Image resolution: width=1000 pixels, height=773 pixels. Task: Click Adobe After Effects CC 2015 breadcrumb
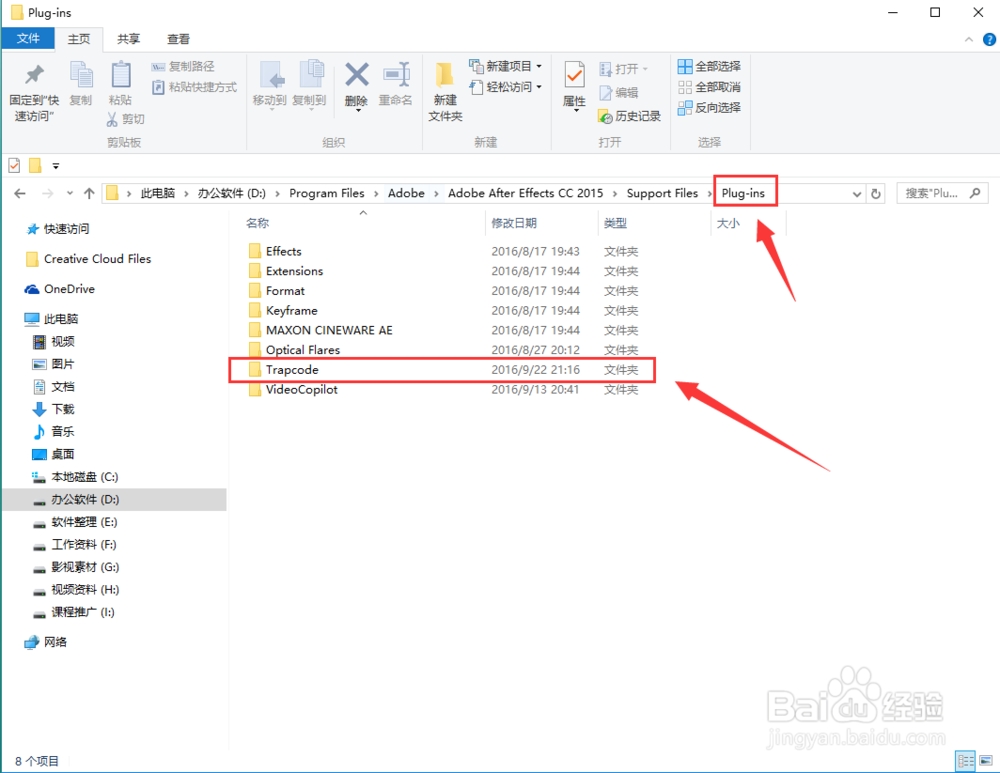526,193
